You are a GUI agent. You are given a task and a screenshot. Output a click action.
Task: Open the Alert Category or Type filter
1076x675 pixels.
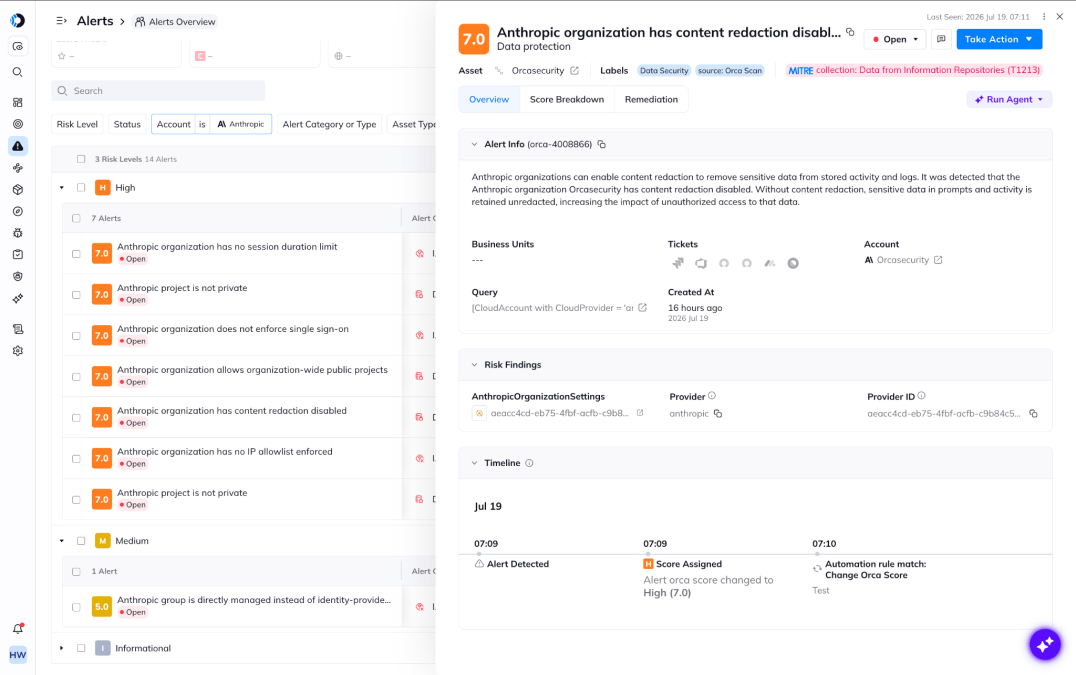329,124
